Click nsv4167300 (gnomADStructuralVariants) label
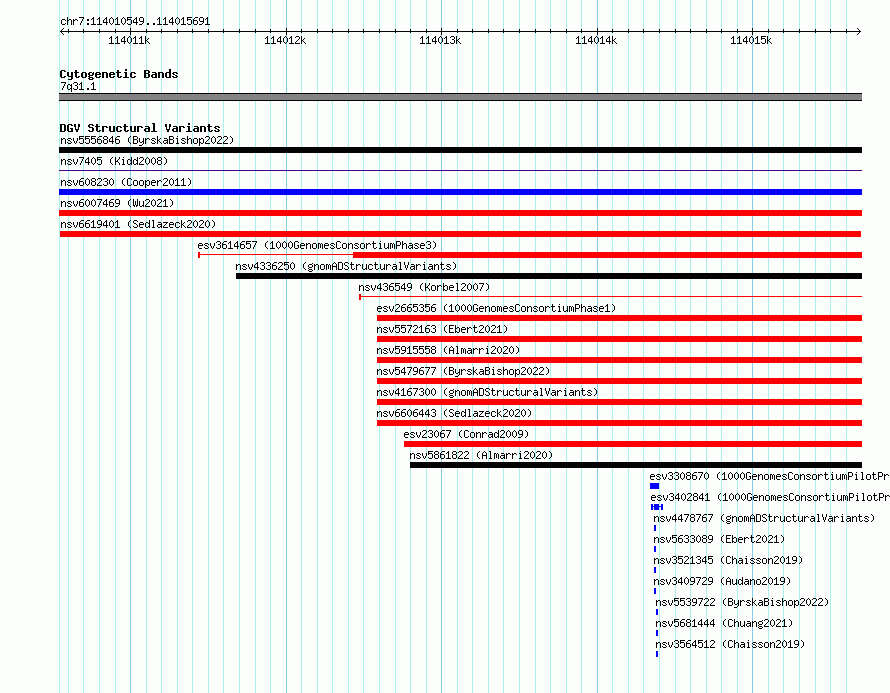Viewport: 890px width, 693px height. coord(487,392)
